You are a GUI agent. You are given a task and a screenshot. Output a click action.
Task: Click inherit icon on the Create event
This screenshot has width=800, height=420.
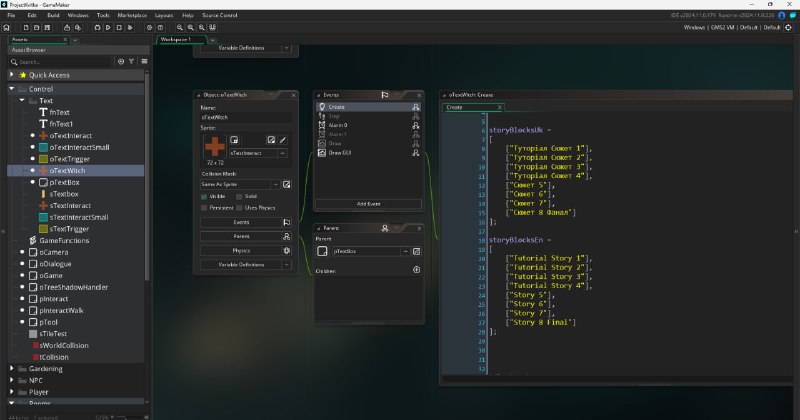pos(416,107)
